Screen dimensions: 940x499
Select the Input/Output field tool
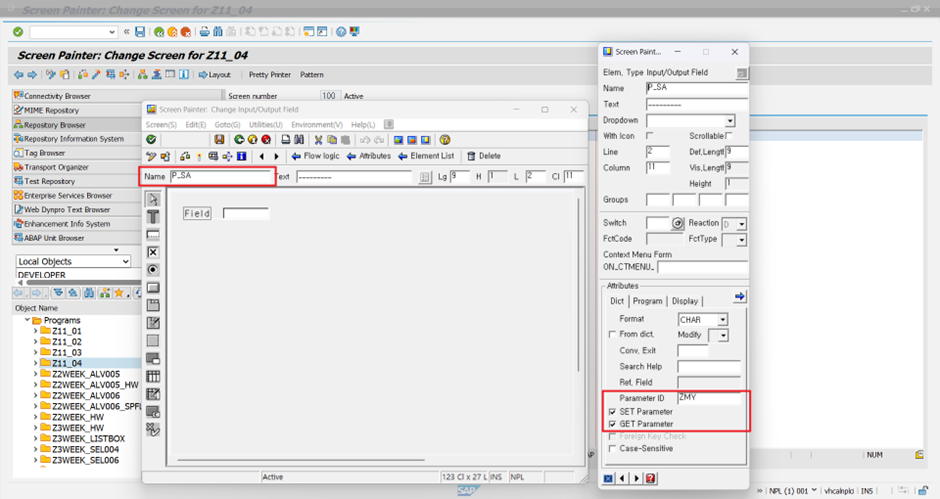(153, 235)
